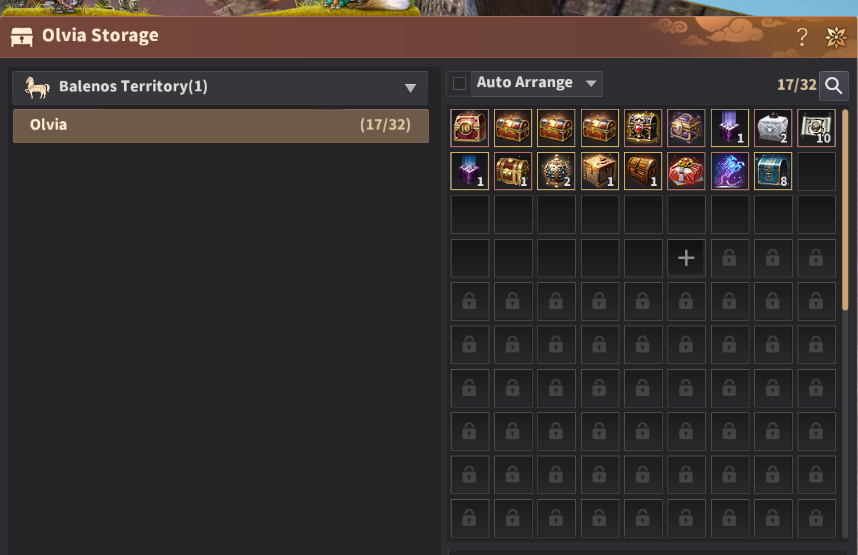The width and height of the screenshot is (858, 555).
Task: Click the flower emblem icon in header
Action: pyautogui.click(x=836, y=37)
